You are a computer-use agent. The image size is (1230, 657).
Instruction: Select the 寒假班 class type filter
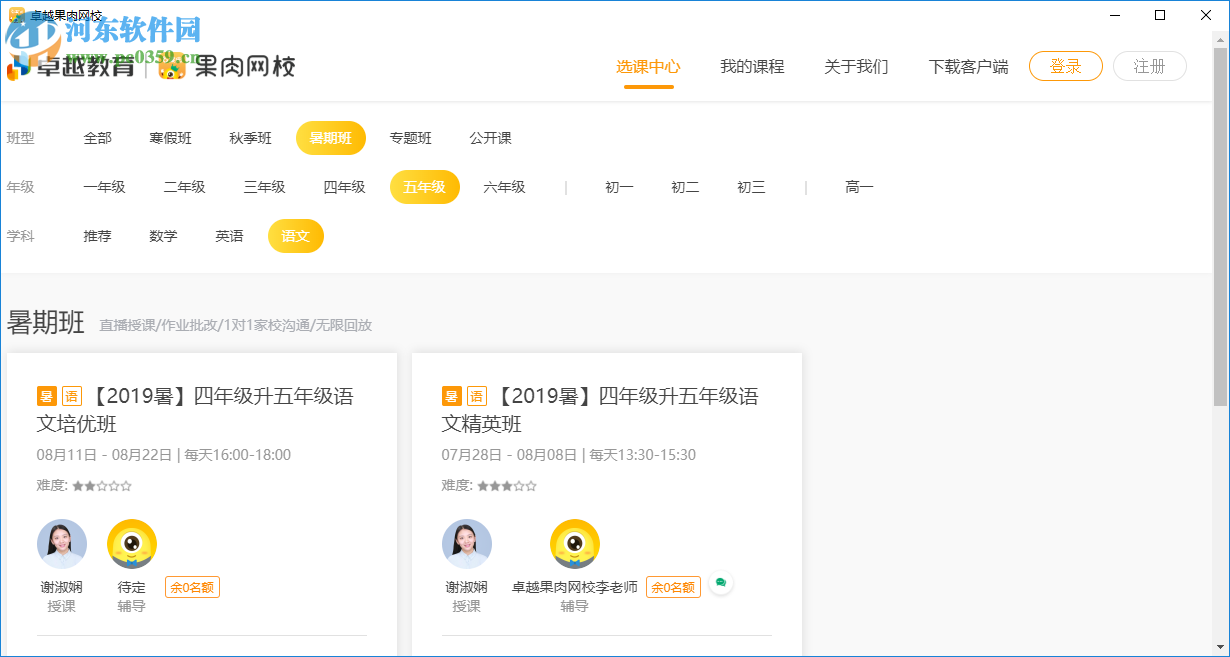pos(170,138)
